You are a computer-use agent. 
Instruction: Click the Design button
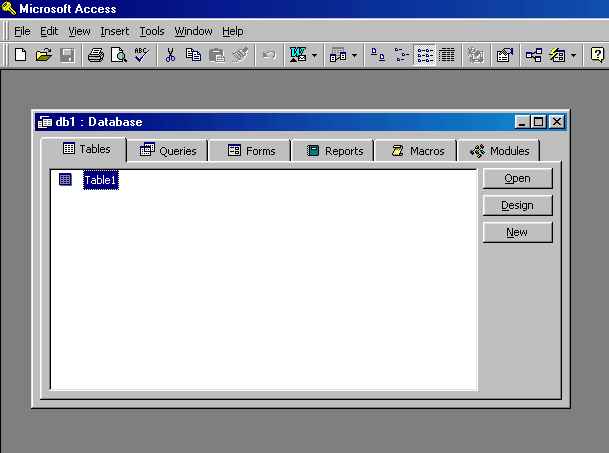click(x=517, y=205)
